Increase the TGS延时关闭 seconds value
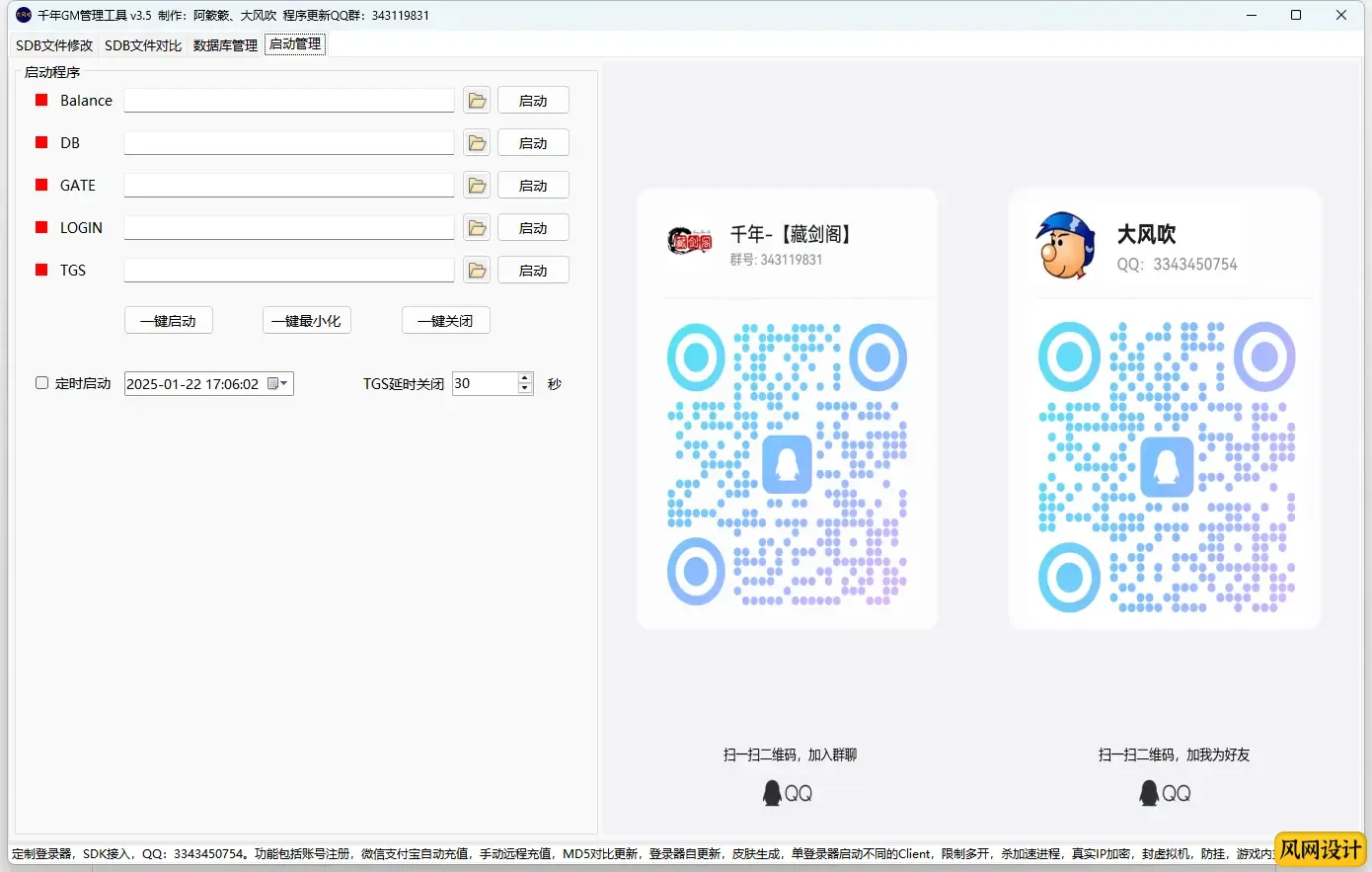This screenshot has width=1372, height=872. point(525,378)
